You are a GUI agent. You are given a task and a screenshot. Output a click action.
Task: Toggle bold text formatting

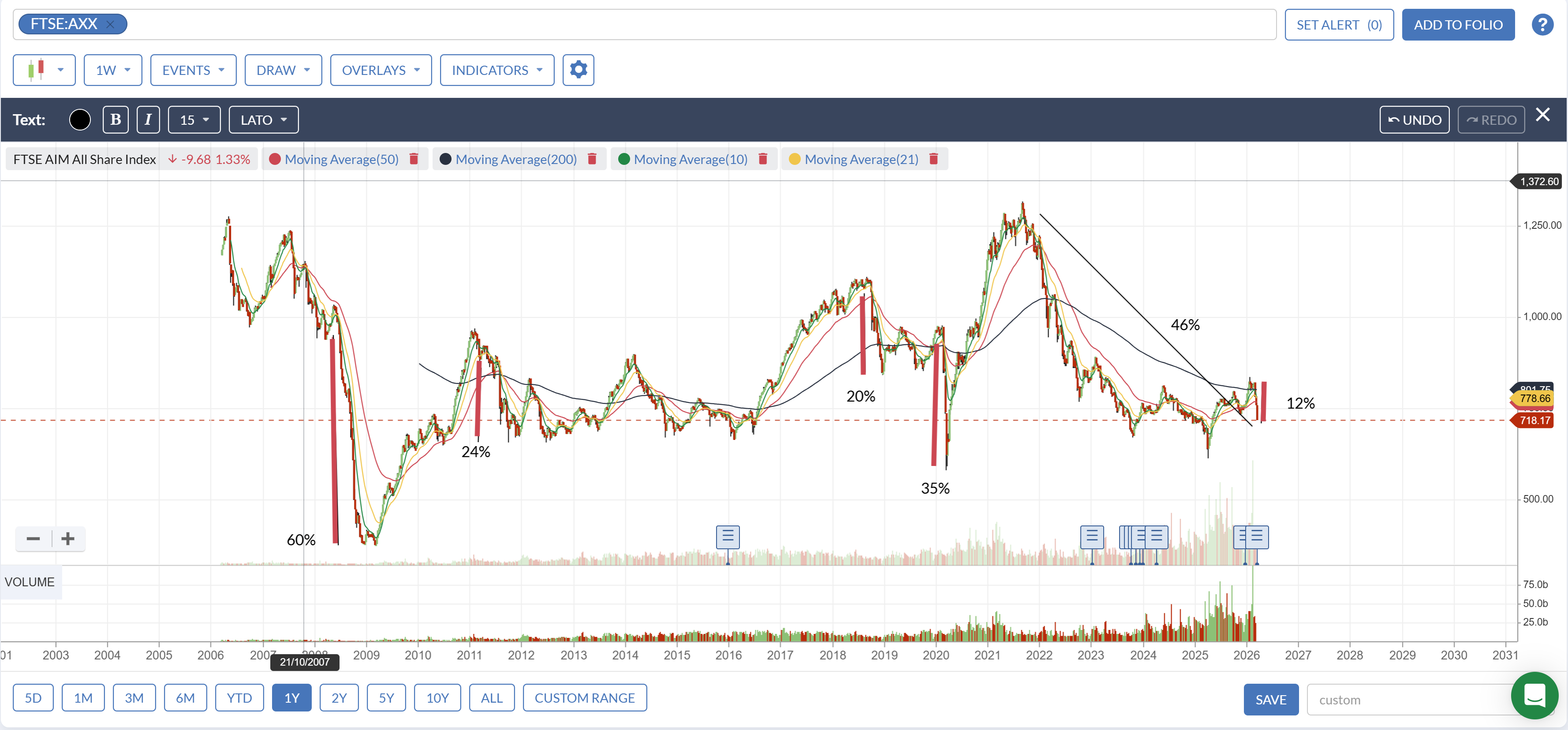[115, 120]
